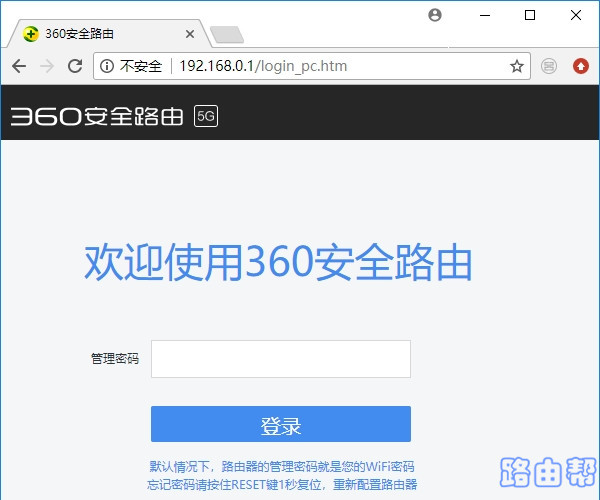Click the red update arrow icon
This screenshot has width=600, height=500.
pos(580,66)
